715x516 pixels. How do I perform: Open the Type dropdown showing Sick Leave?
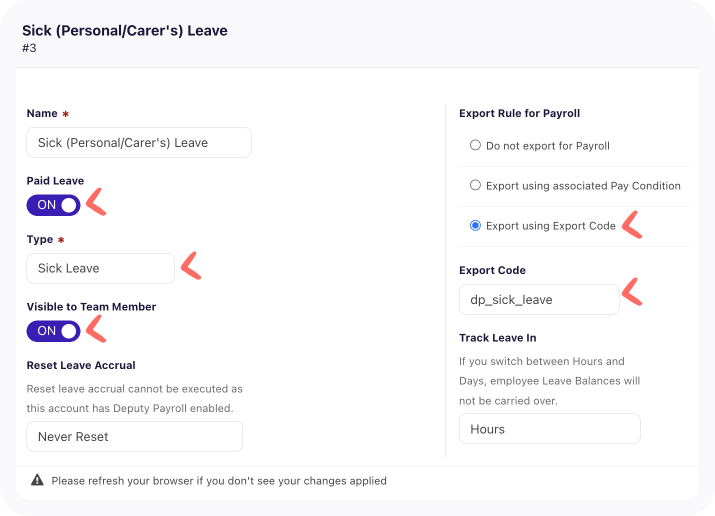[100, 268]
